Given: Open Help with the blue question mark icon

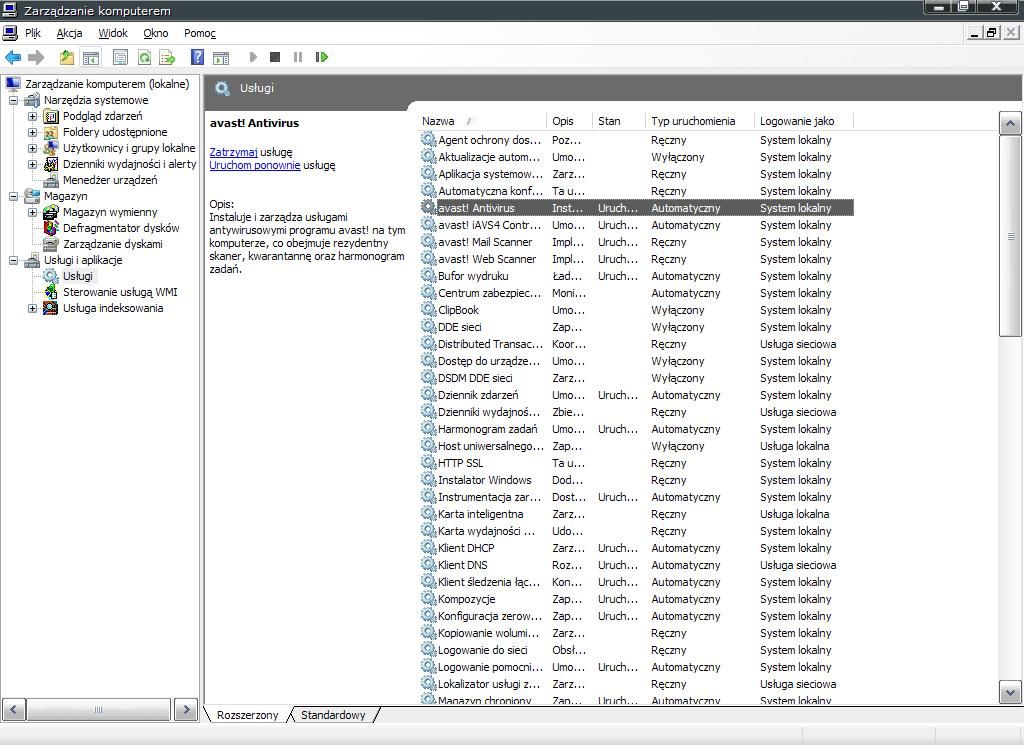Looking at the screenshot, I should [x=197, y=57].
